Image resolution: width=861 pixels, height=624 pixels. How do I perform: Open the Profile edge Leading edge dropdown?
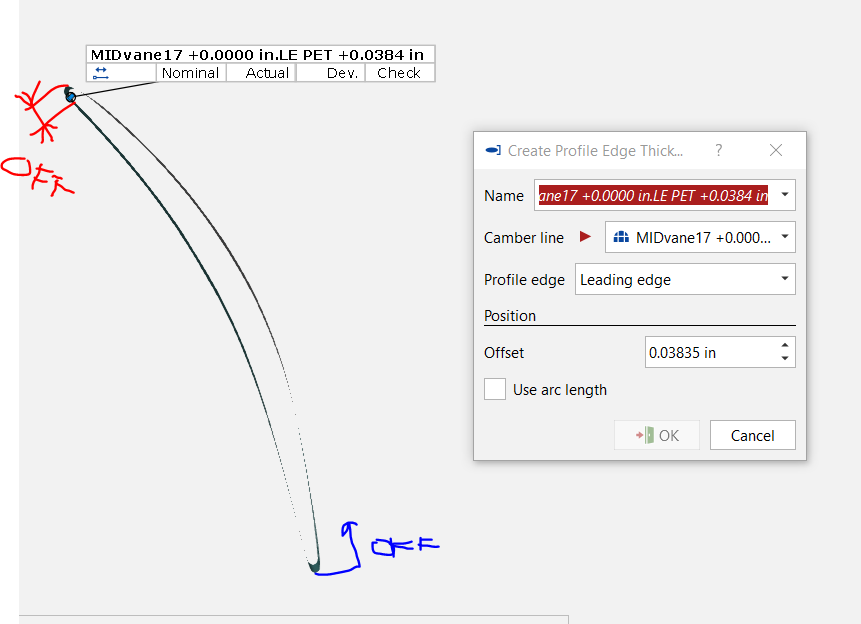pos(685,279)
